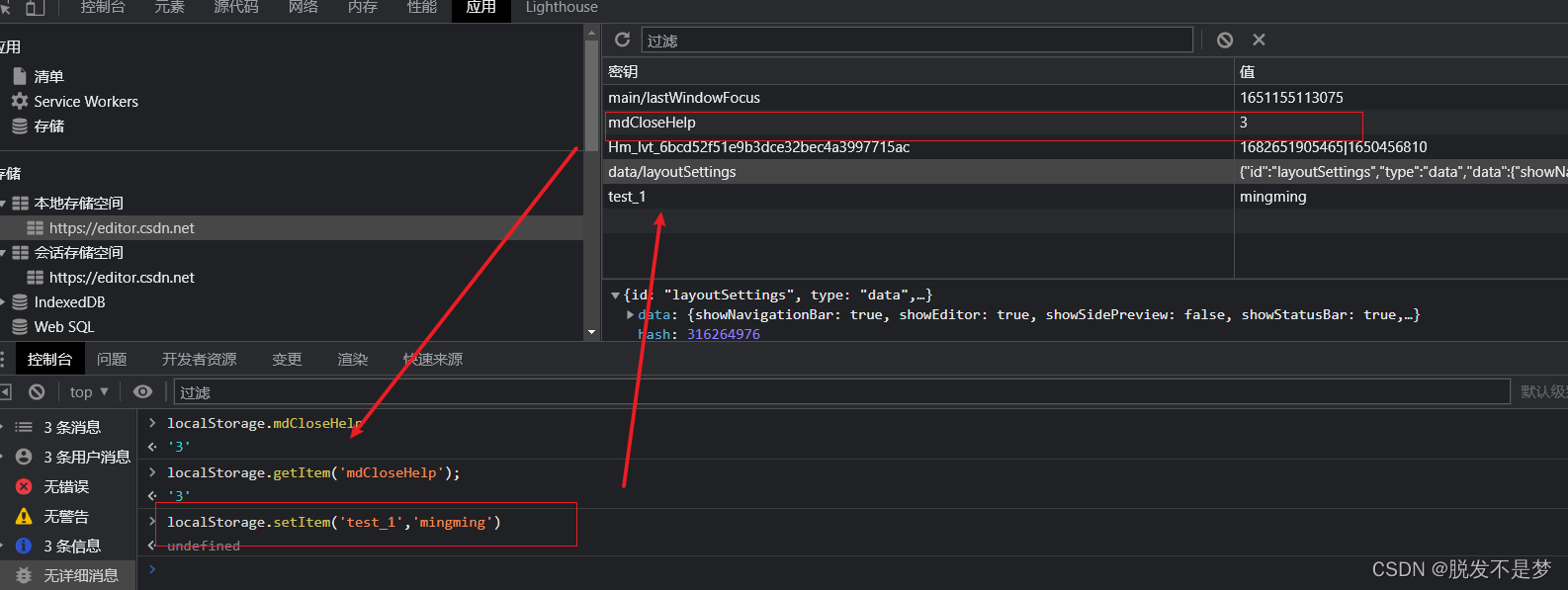Click the localStorage.mdCloseHelp console line
This screenshot has width=1568, height=590.
tap(264, 423)
